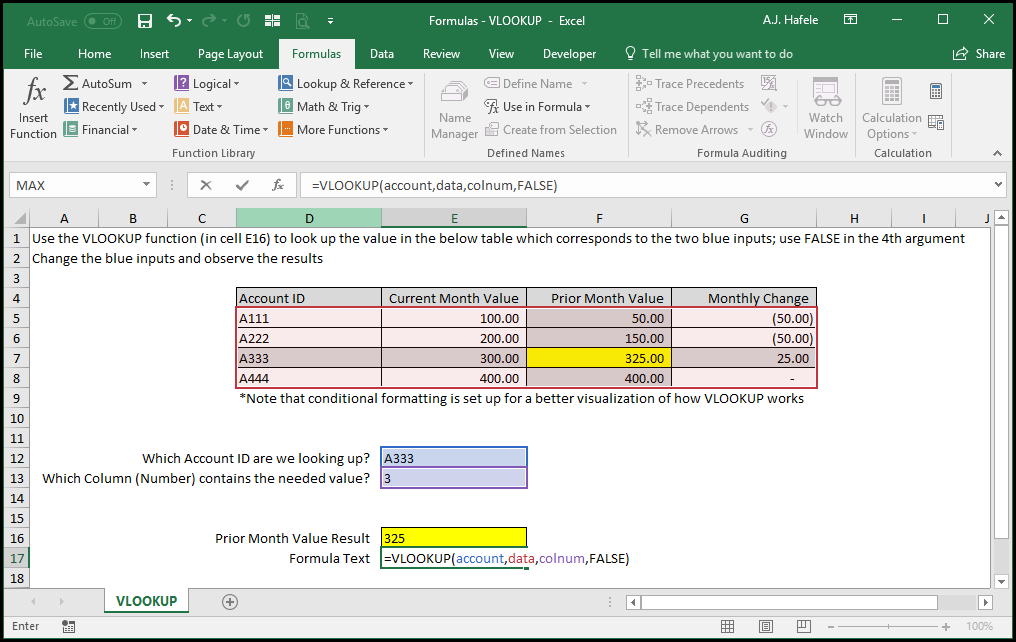Add a new sheet with the plus icon
Screen dimensions: 1016x642
coord(229,602)
